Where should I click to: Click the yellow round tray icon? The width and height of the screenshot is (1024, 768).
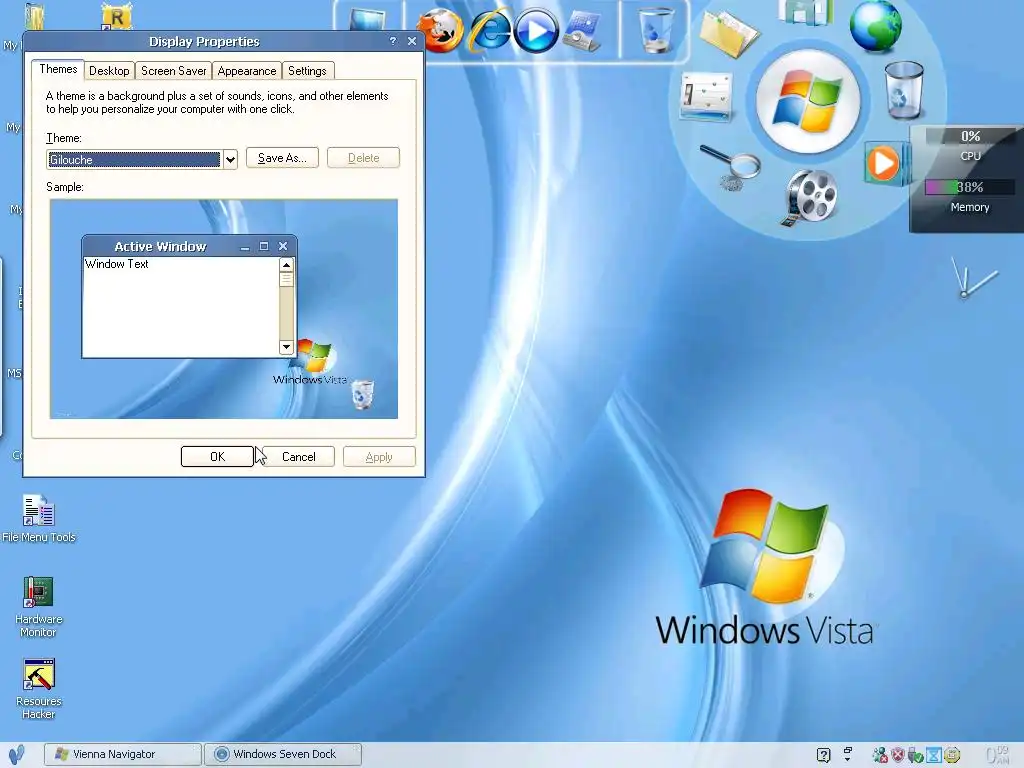coord(952,756)
